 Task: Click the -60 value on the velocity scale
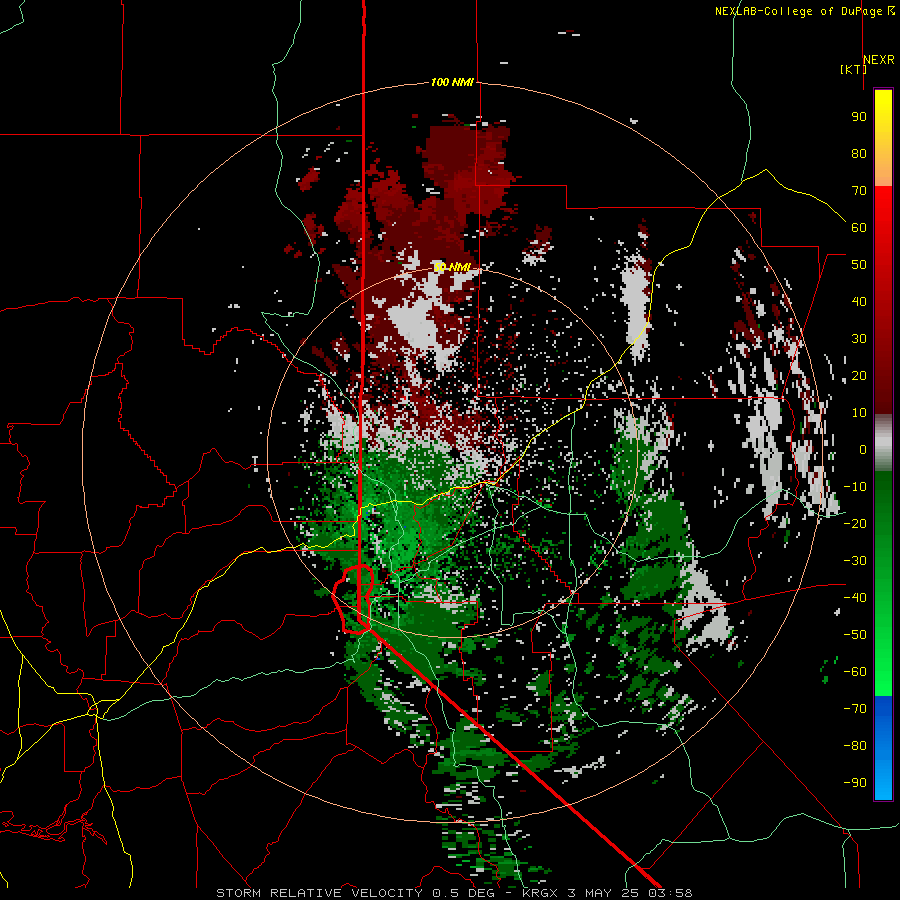pyautogui.click(x=855, y=672)
